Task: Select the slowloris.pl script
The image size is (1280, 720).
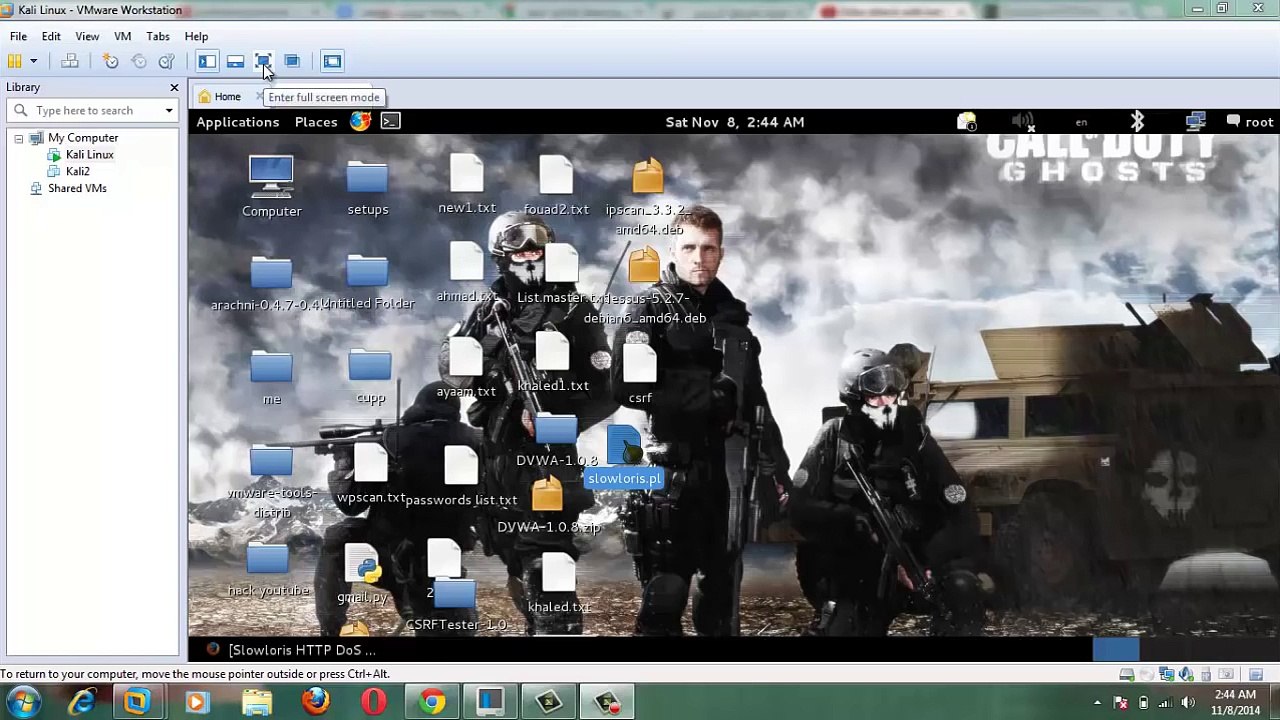Action: coord(624,458)
